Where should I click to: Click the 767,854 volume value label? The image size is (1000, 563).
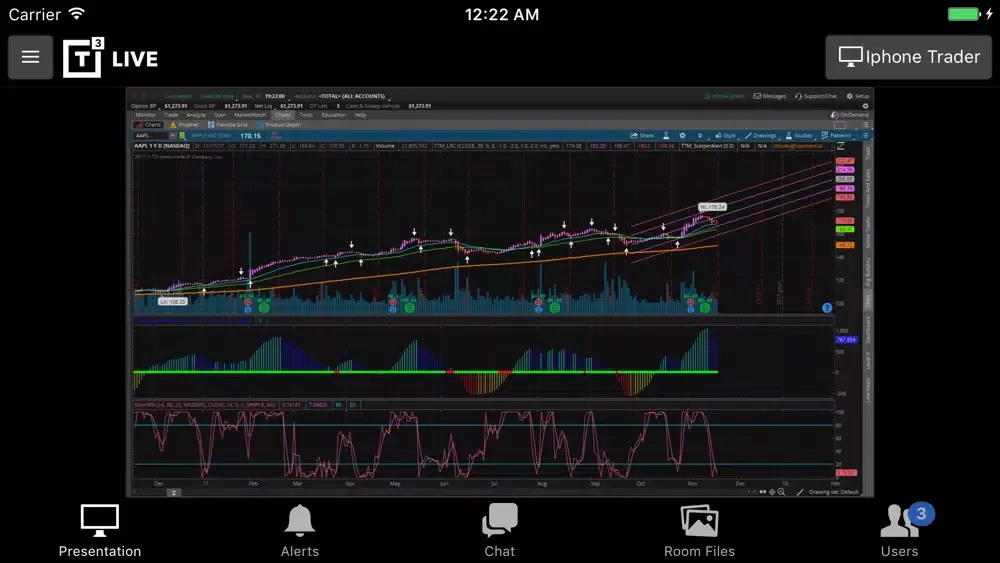(x=846, y=340)
